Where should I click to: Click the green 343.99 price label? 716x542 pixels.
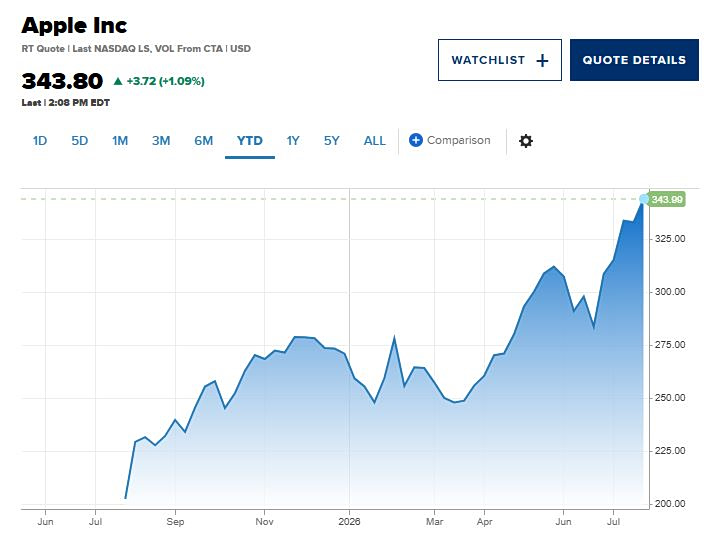pos(667,200)
